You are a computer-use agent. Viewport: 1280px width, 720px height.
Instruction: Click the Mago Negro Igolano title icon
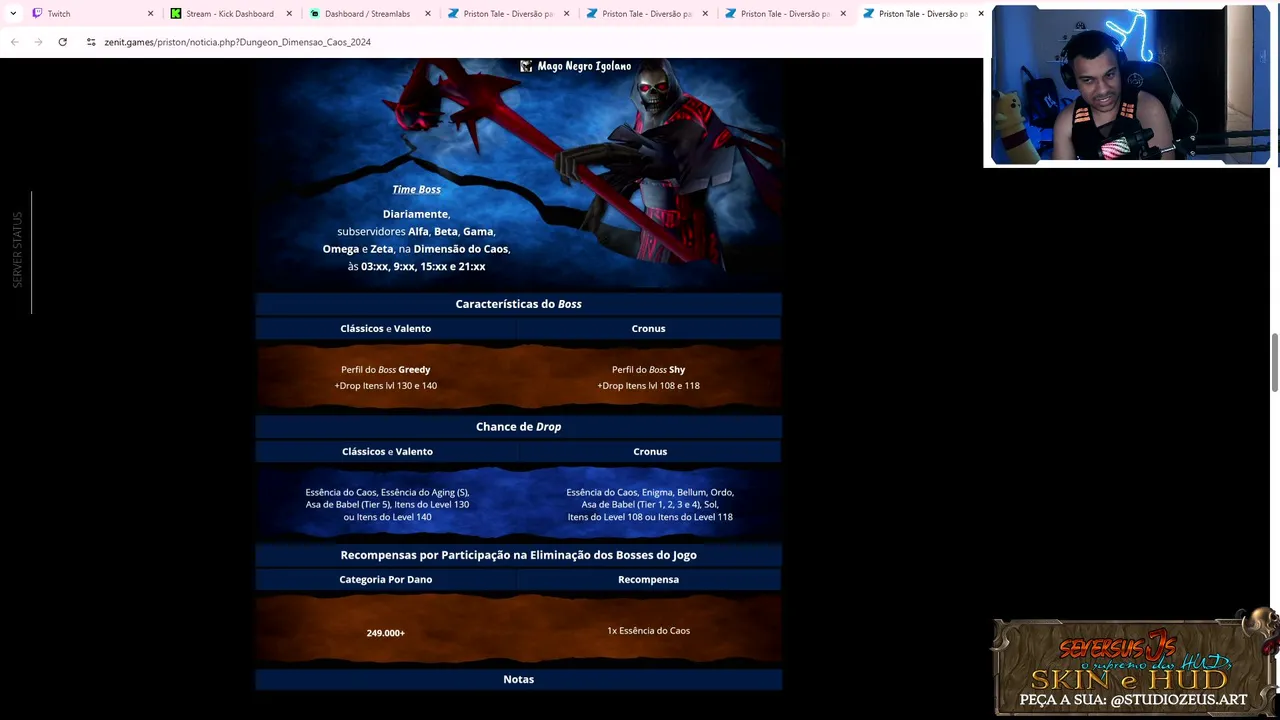pos(526,66)
